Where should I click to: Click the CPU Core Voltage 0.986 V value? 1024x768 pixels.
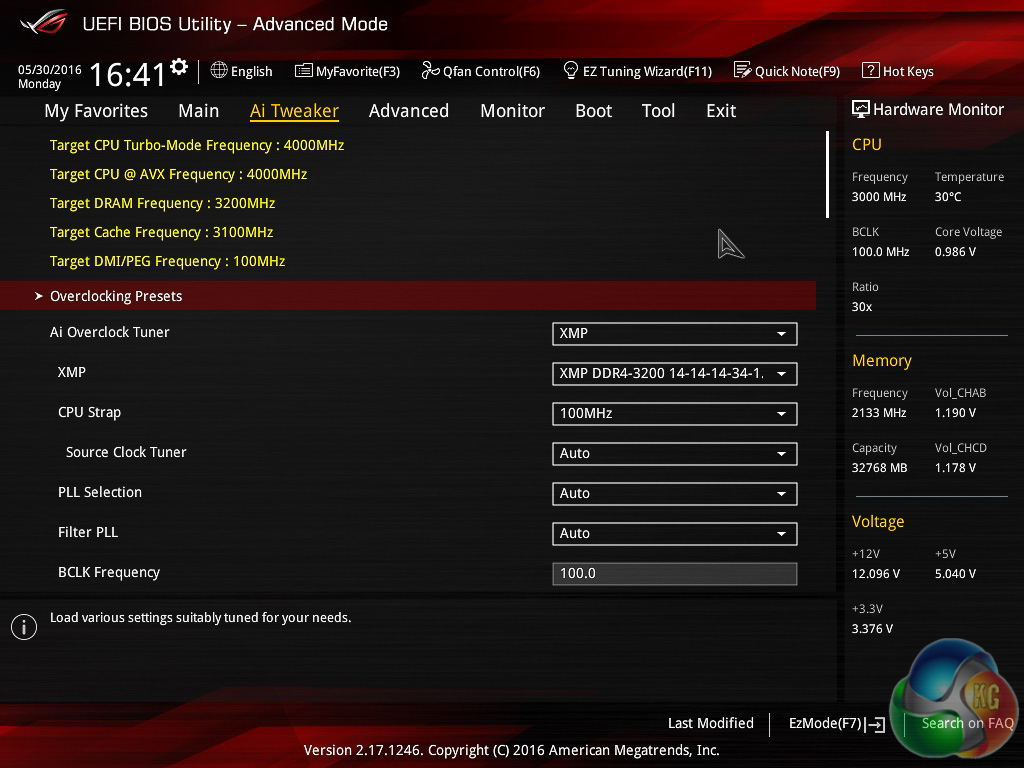[955, 252]
